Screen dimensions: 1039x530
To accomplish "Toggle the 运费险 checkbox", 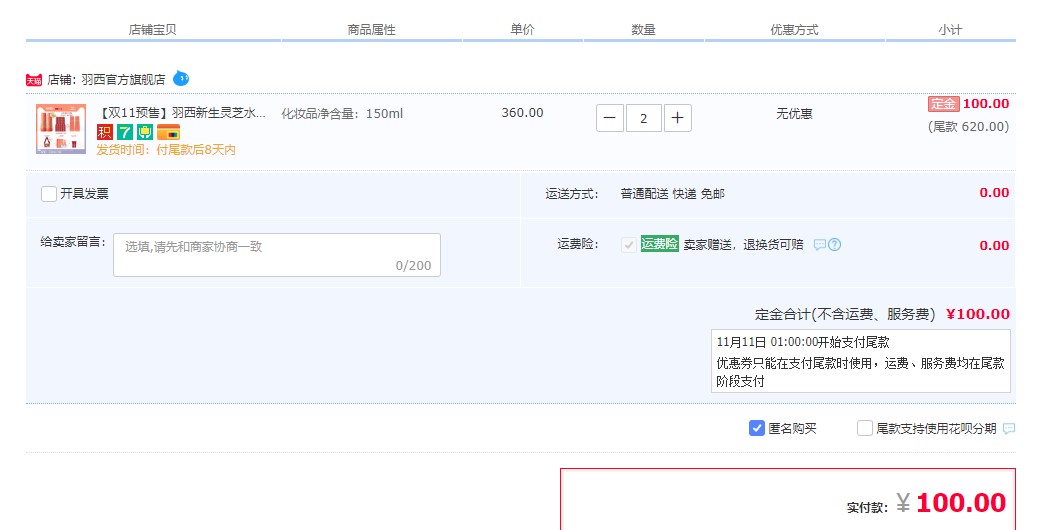I will (x=628, y=244).
